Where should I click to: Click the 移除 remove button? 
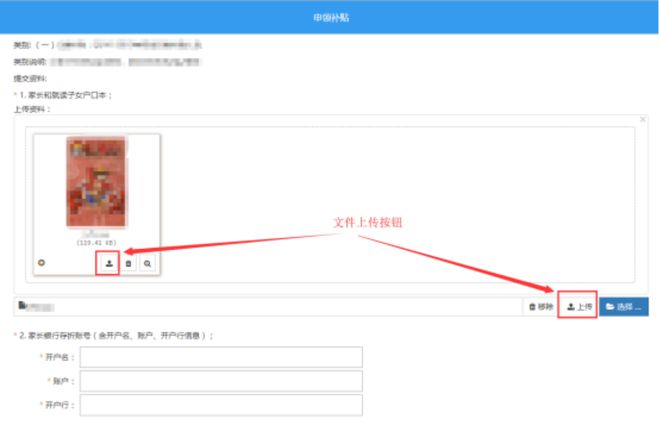point(541,307)
